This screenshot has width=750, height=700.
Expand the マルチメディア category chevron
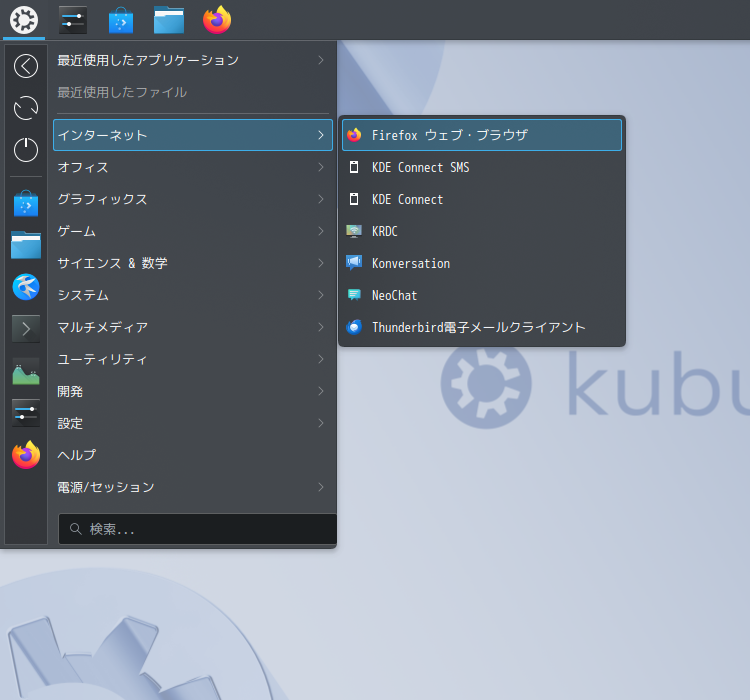tap(321, 327)
